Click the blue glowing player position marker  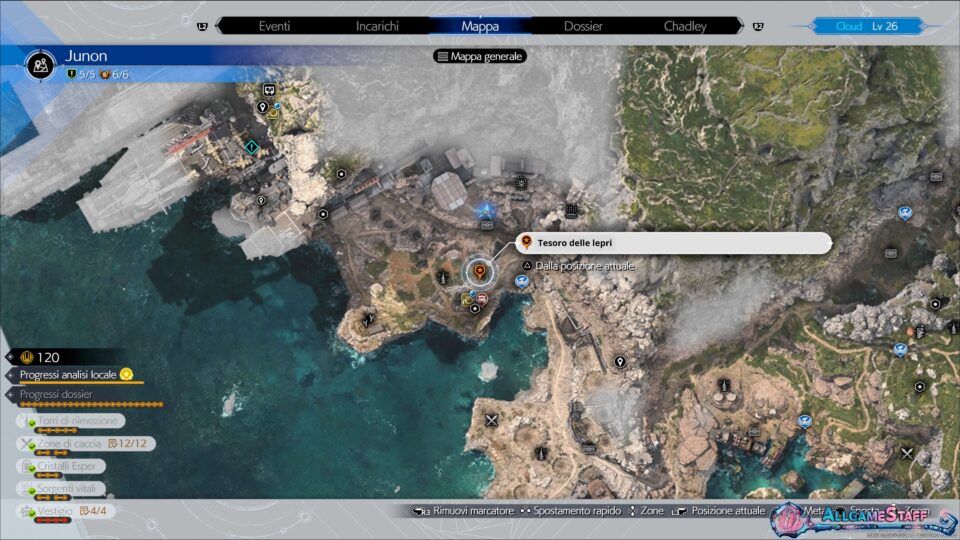(x=486, y=211)
